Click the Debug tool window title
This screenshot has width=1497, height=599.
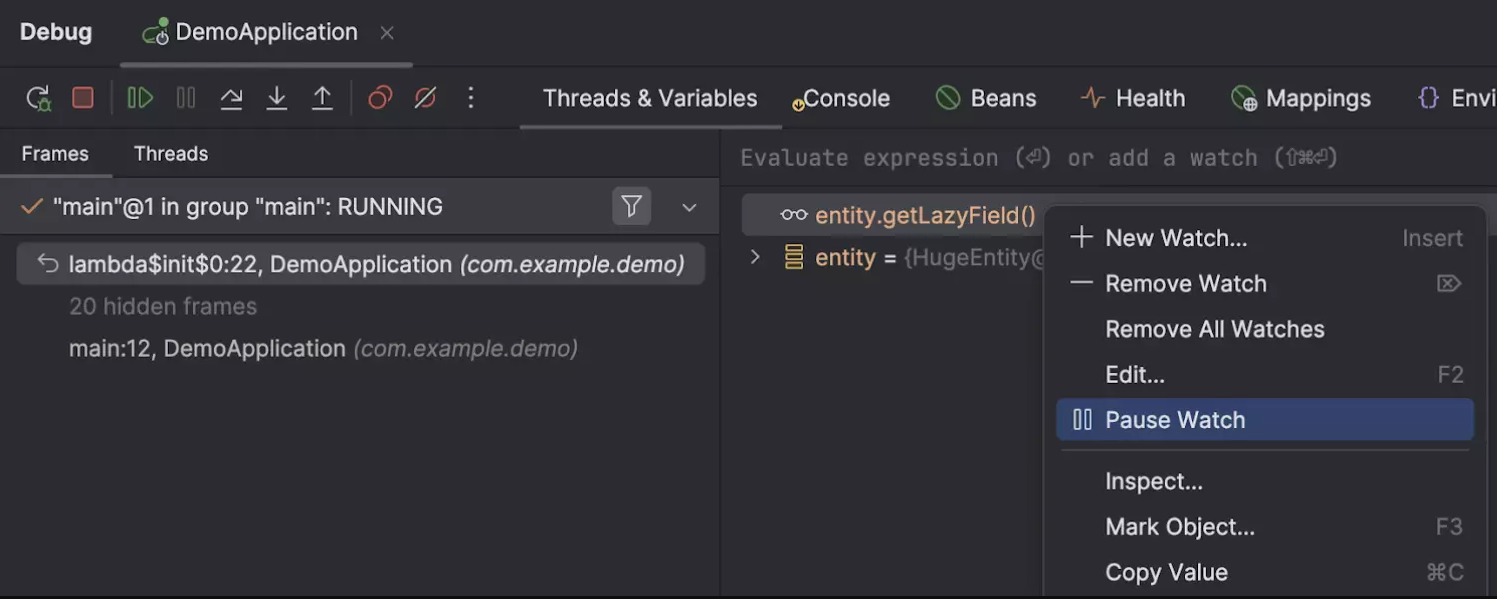point(56,32)
